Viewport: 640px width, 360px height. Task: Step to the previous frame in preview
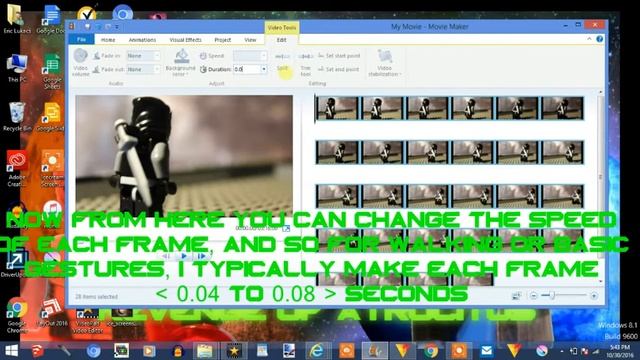click(166, 256)
